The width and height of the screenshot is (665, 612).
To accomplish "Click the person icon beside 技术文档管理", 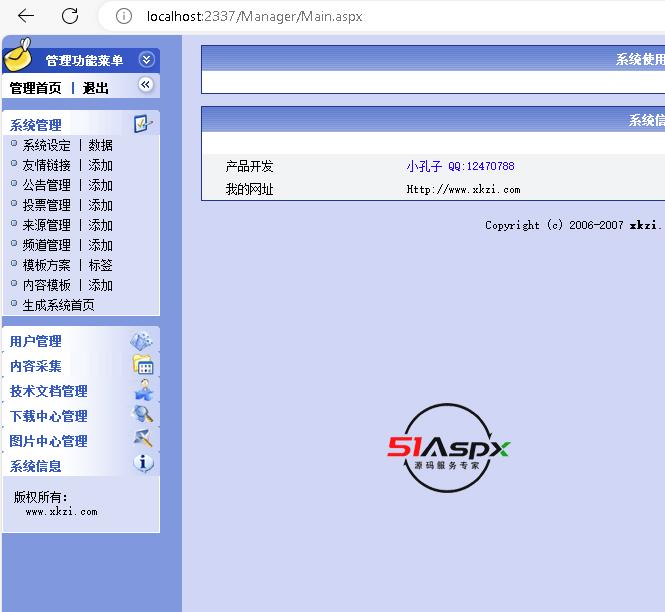I will click(144, 390).
